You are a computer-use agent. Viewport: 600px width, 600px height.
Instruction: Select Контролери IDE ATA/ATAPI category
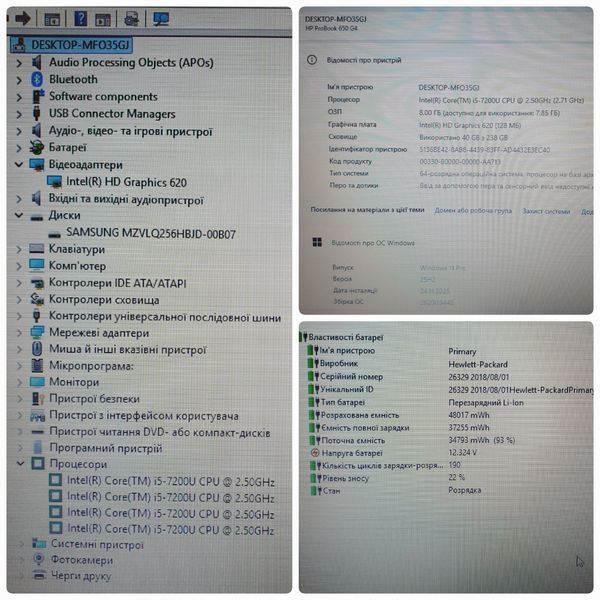coord(118,283)
